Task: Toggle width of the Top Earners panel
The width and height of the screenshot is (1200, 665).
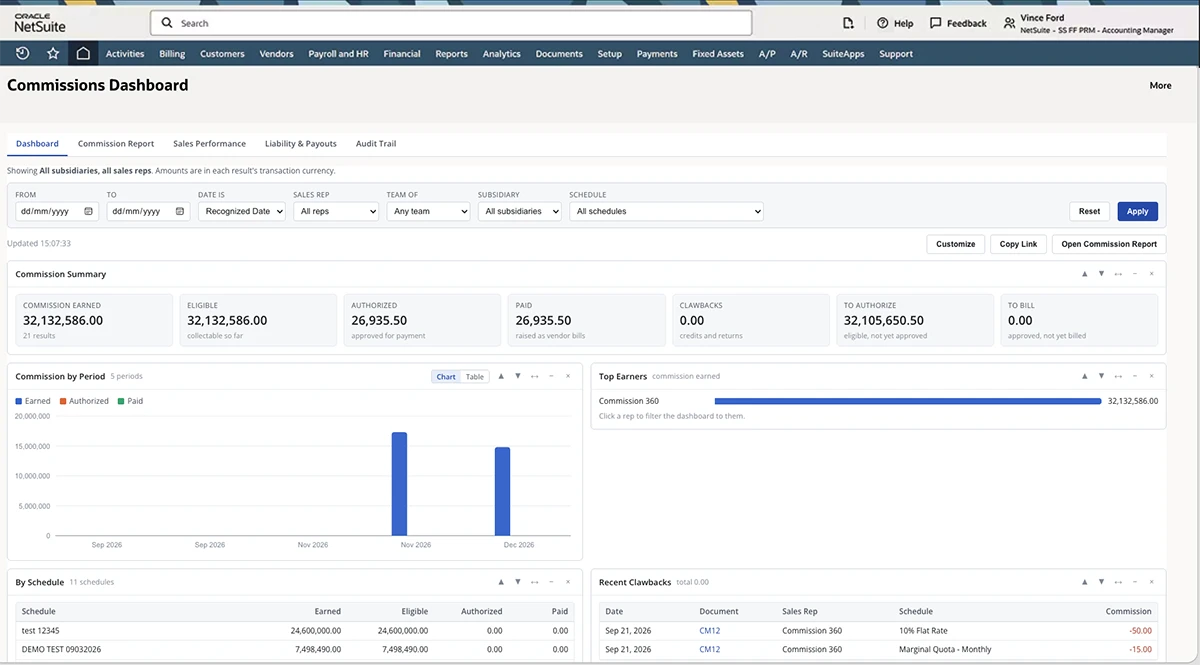Action: pyautogui.click(x=1118, y=376)
